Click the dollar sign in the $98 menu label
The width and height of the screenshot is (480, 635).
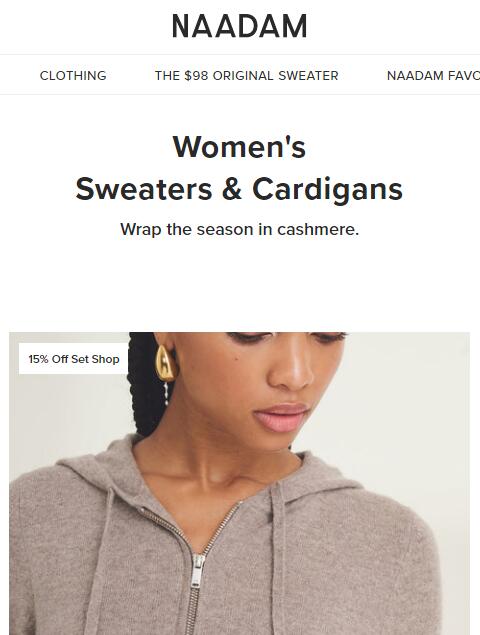(188, 76)
